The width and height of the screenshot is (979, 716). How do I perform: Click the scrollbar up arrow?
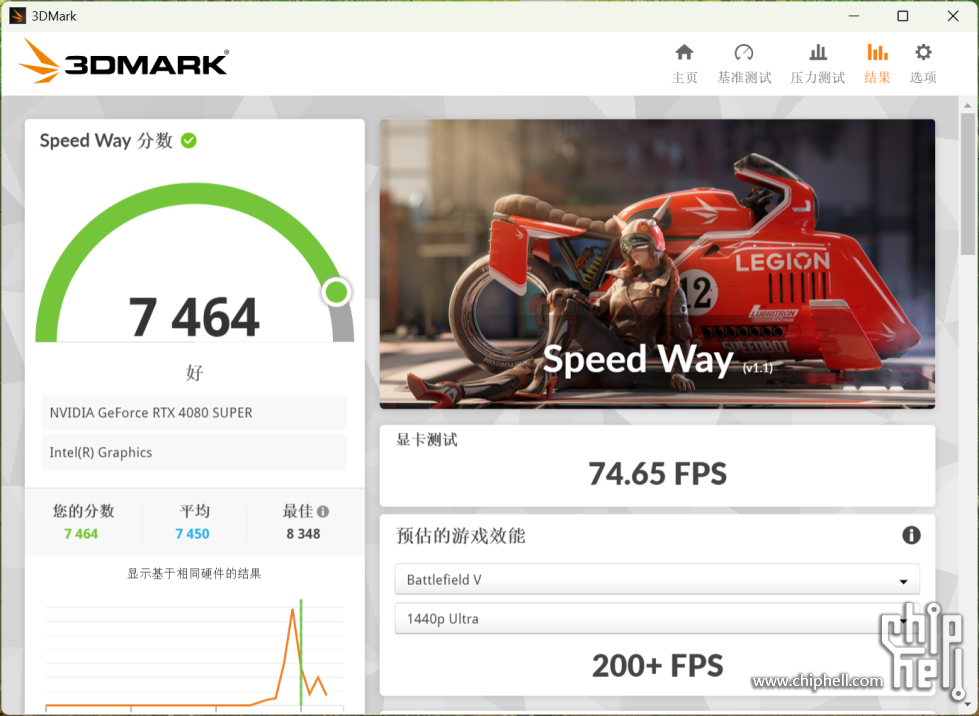[x=967, y=105]
